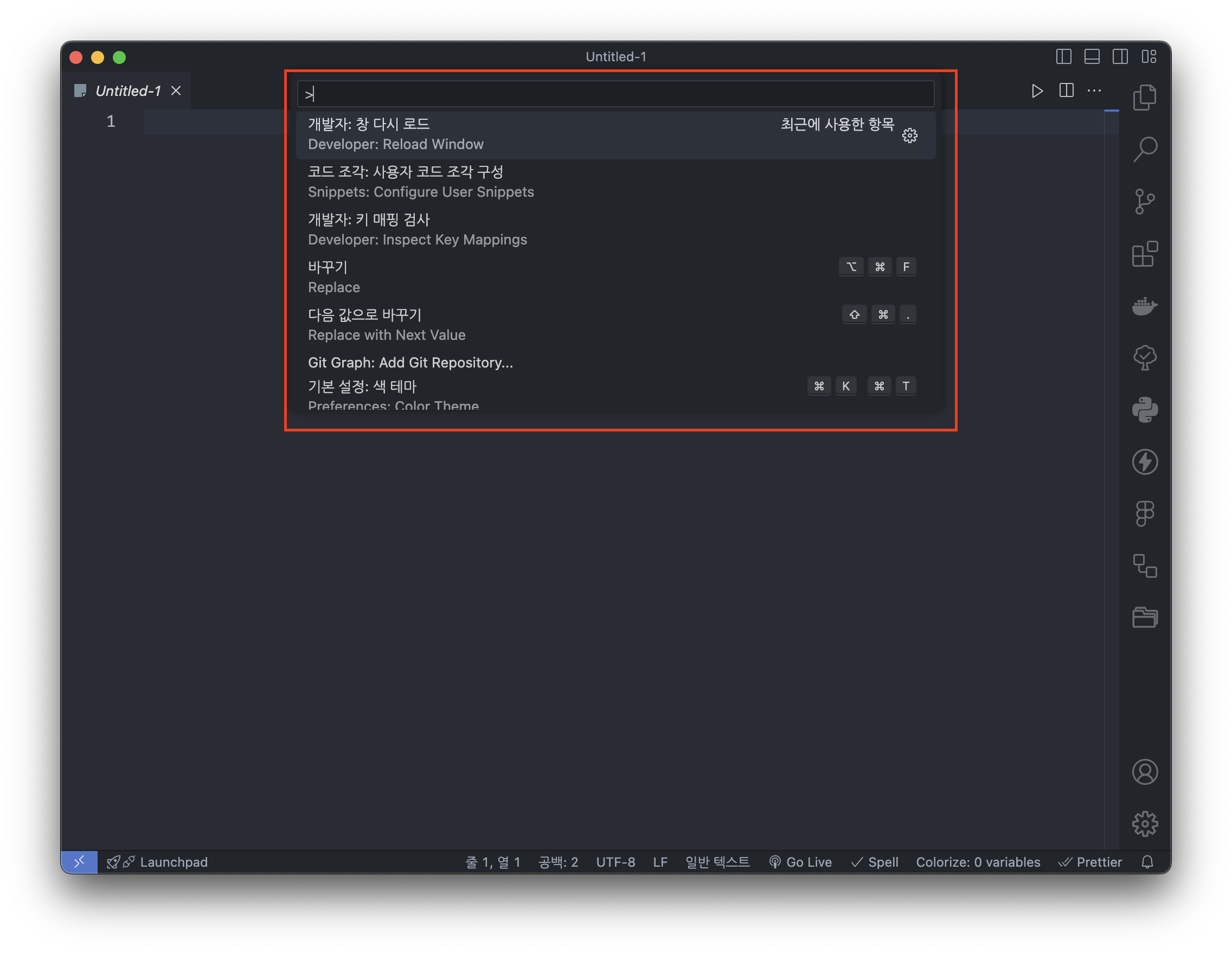Open the Extensions view icon
This screenshot has height=954, width=1232.
click(x=1145, y=254)
